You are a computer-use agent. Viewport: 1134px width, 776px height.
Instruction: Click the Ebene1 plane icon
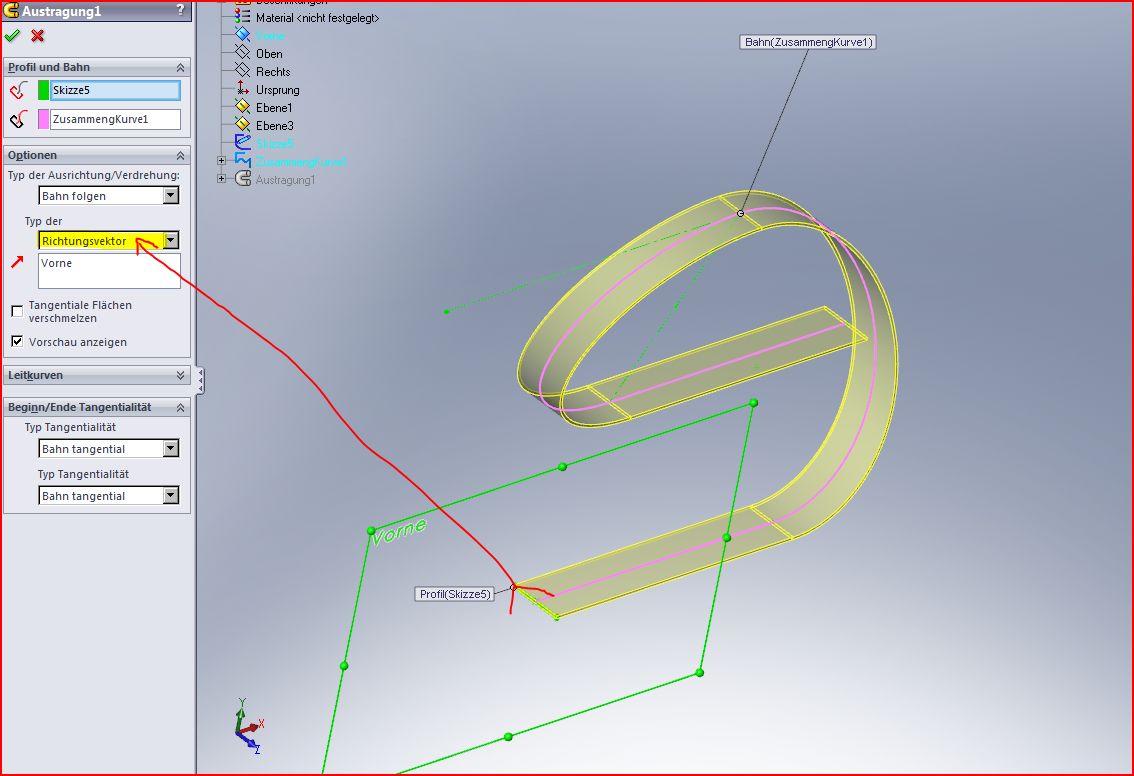[242, 106]
